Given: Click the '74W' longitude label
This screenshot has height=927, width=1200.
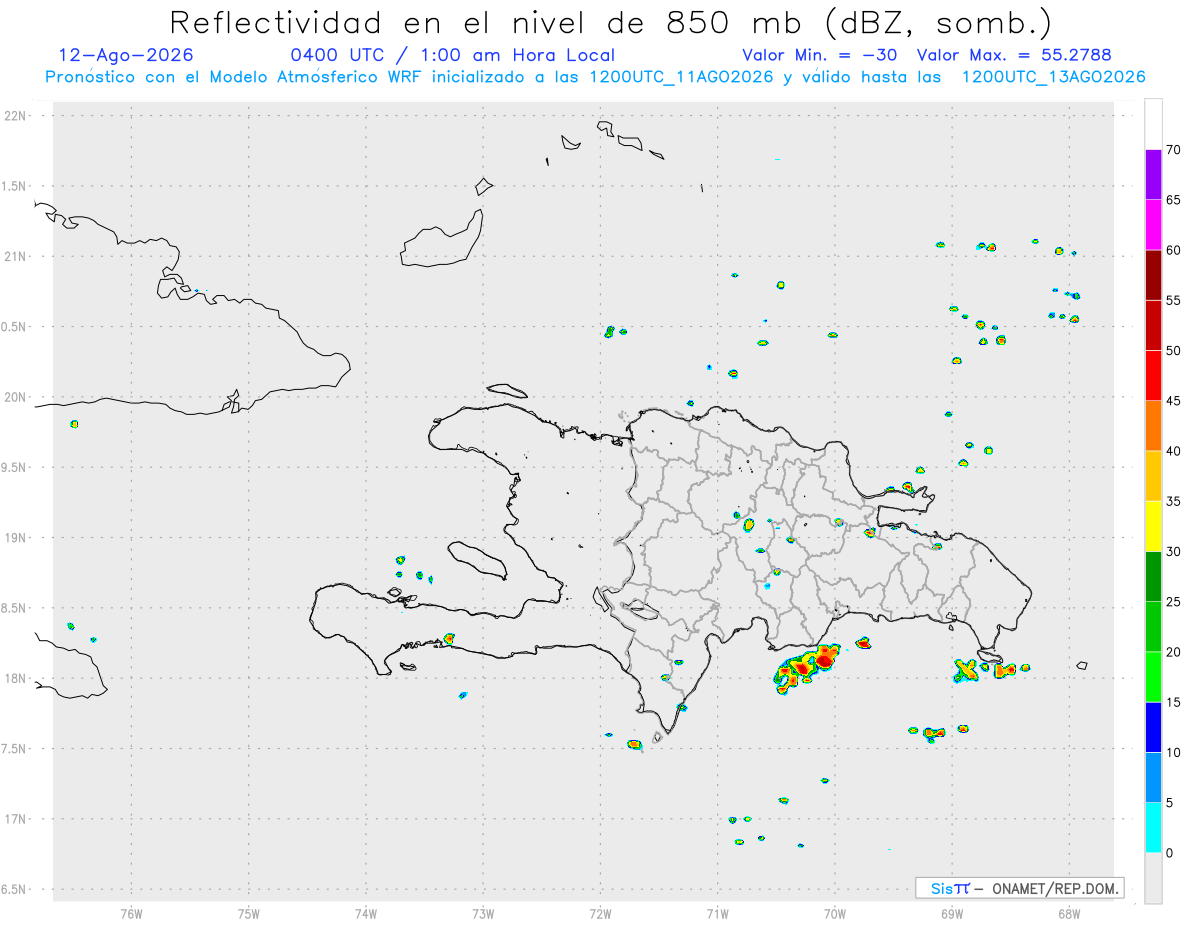Looking at the screenshot, I should (x=366, y=913).
